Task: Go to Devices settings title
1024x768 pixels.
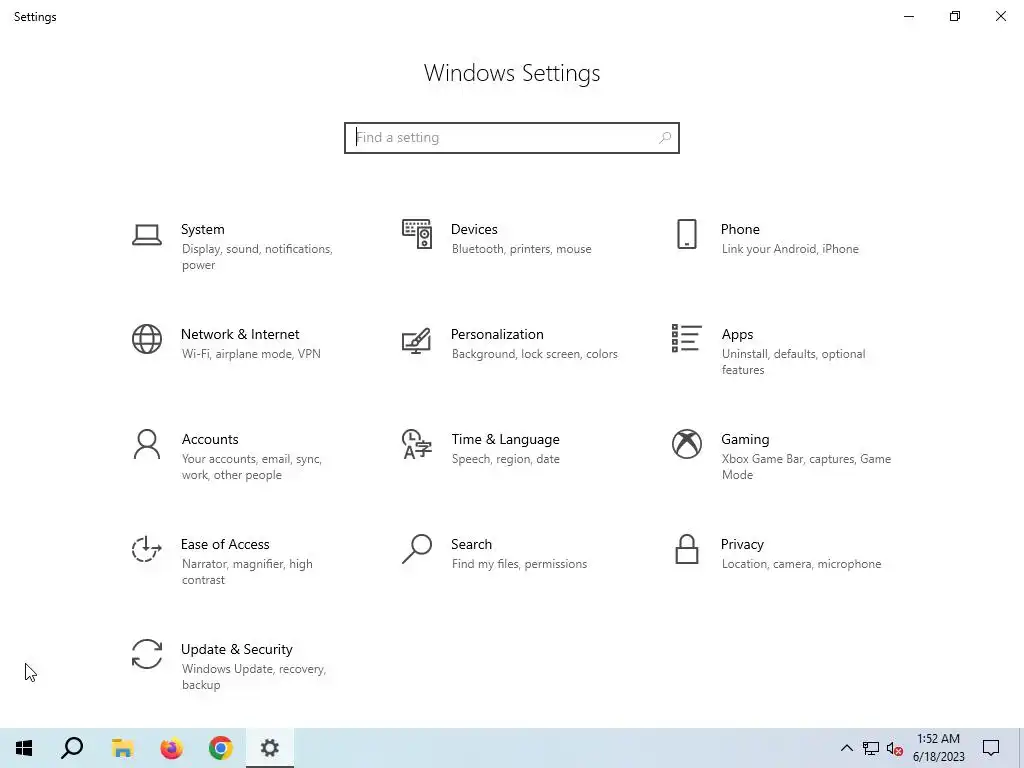Action: click(x=474, y=229)
